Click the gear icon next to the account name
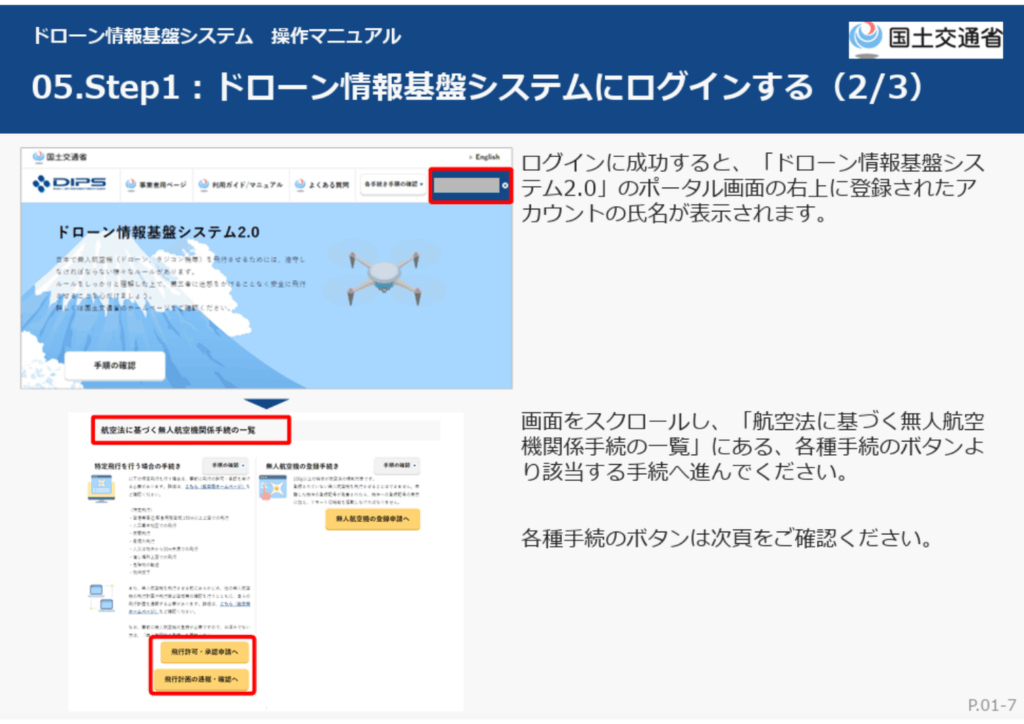Viewport: 1024px width, 724px height. [505, 185]
